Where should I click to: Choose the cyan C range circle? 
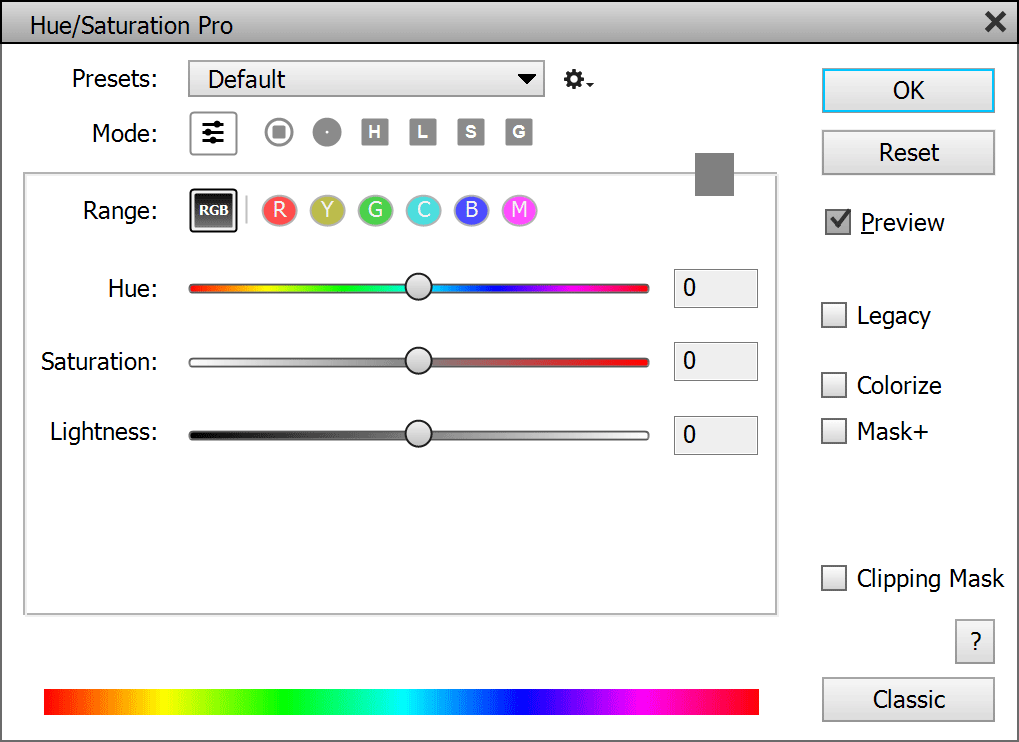point(423,210)
